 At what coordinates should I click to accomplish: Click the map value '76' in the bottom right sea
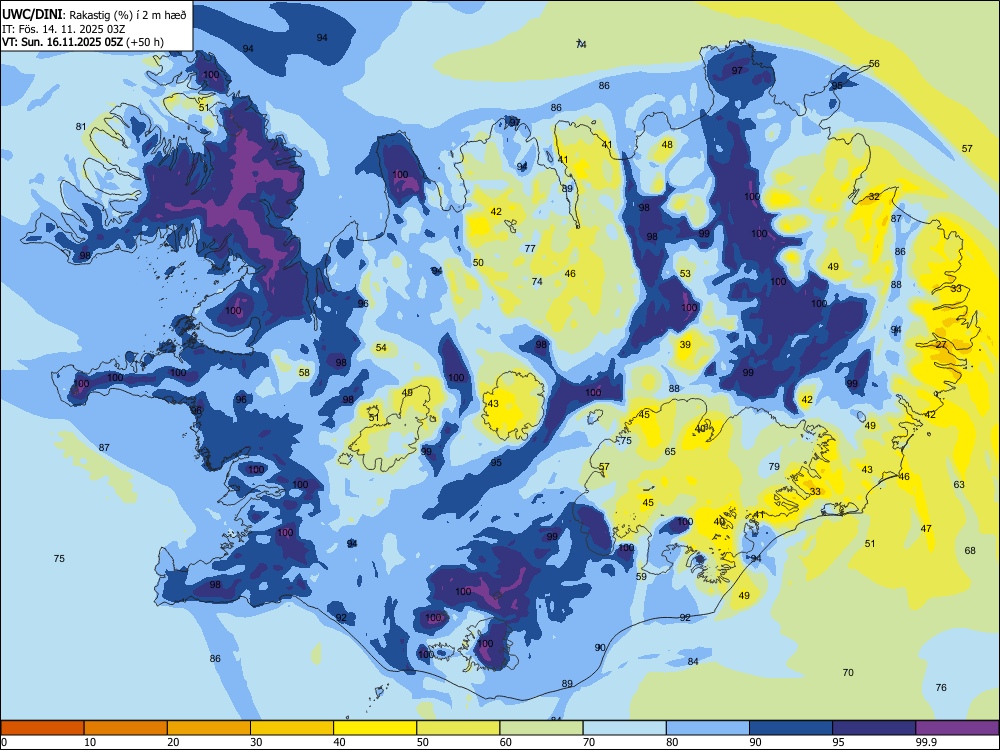941,688
